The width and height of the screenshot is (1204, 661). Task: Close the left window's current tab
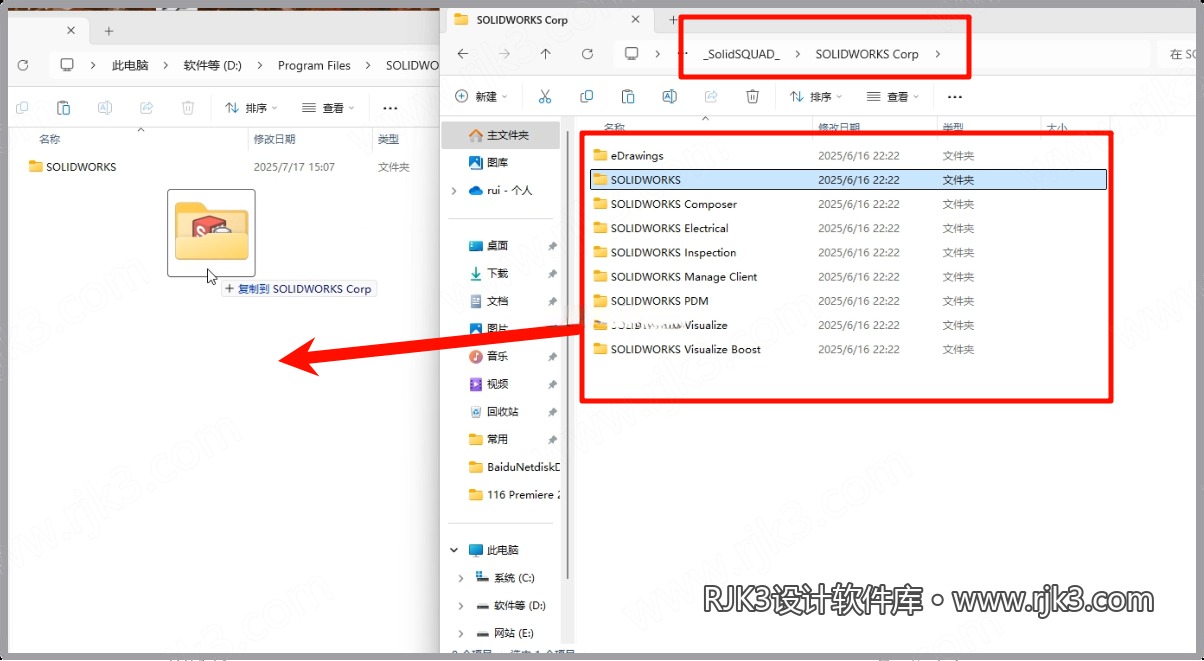[69, 31]
